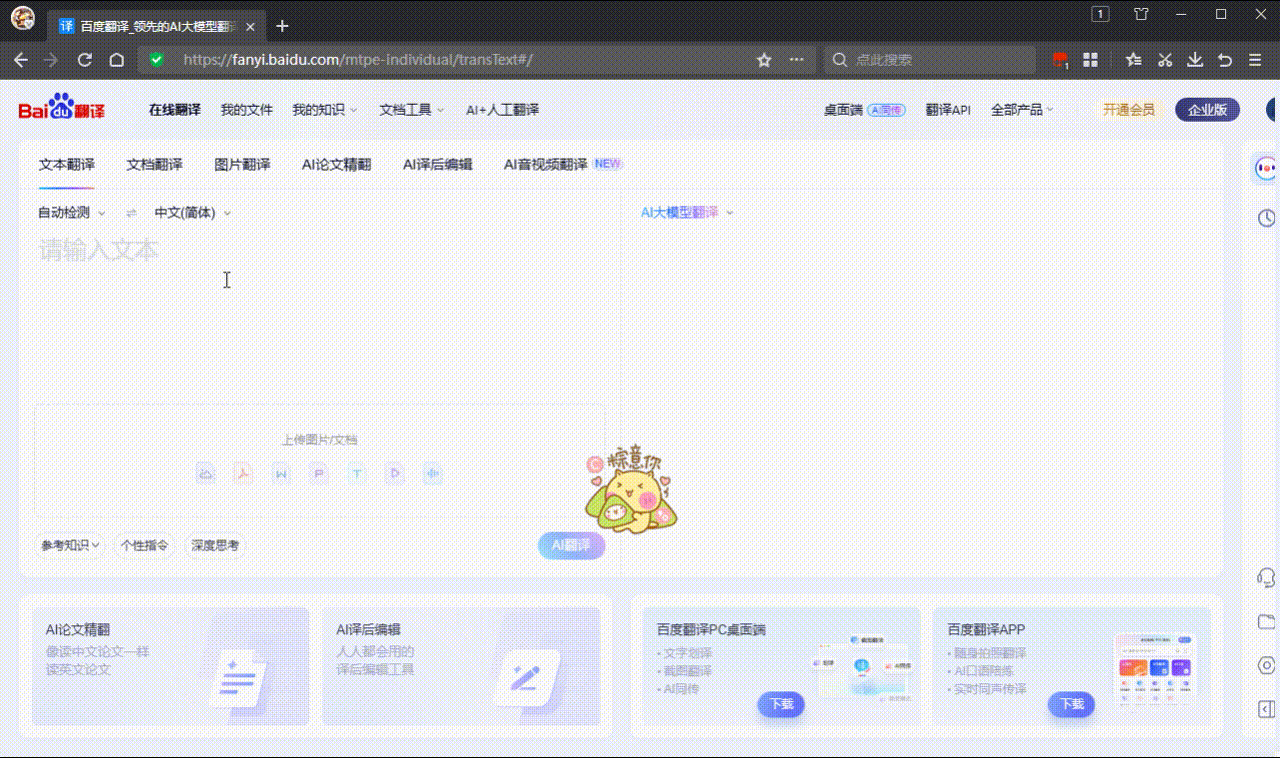Upload an image using the picture icon
Viewport: 1280px width, 758px height.
[206, 473]
